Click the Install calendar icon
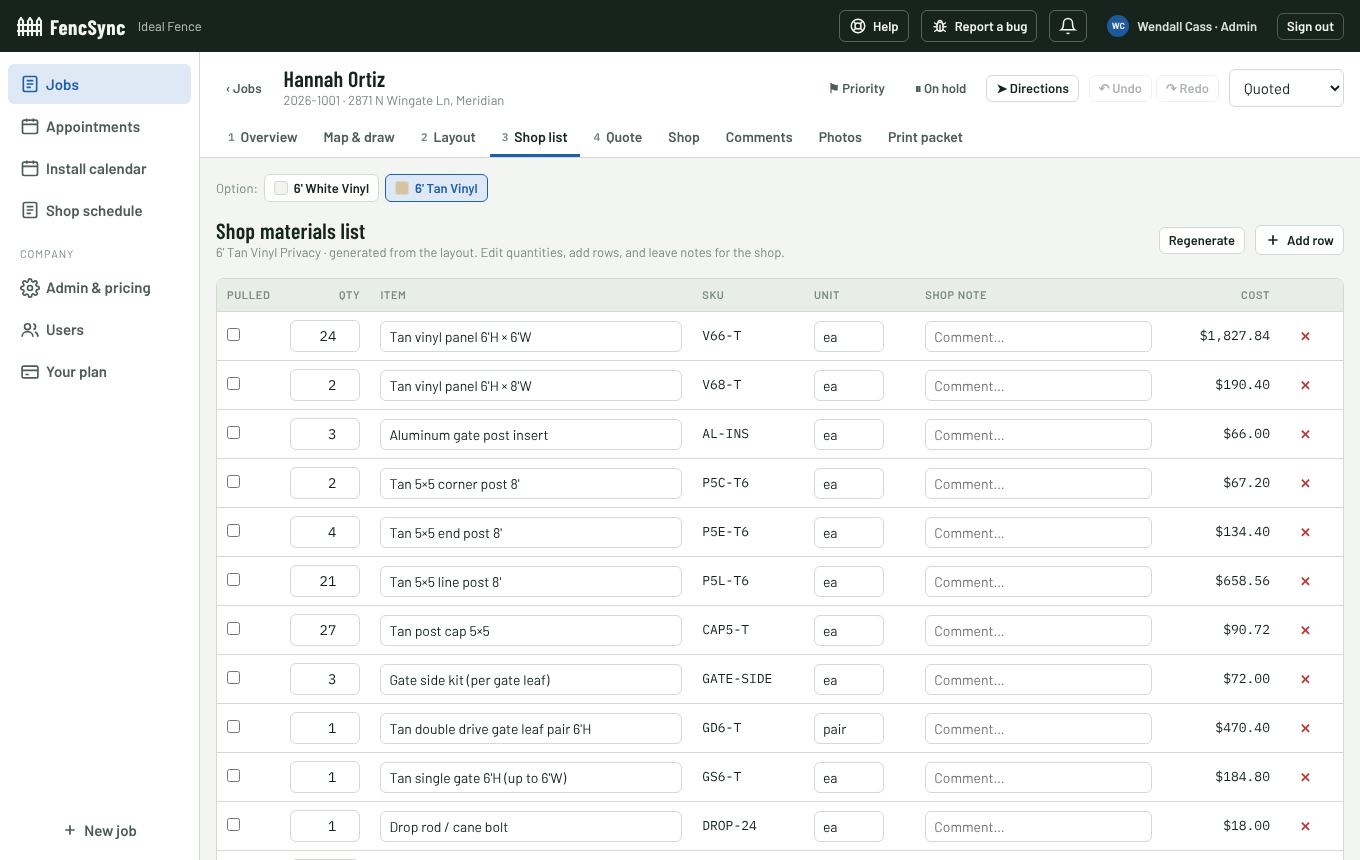The image size is (1360, 860). point(30,169)
